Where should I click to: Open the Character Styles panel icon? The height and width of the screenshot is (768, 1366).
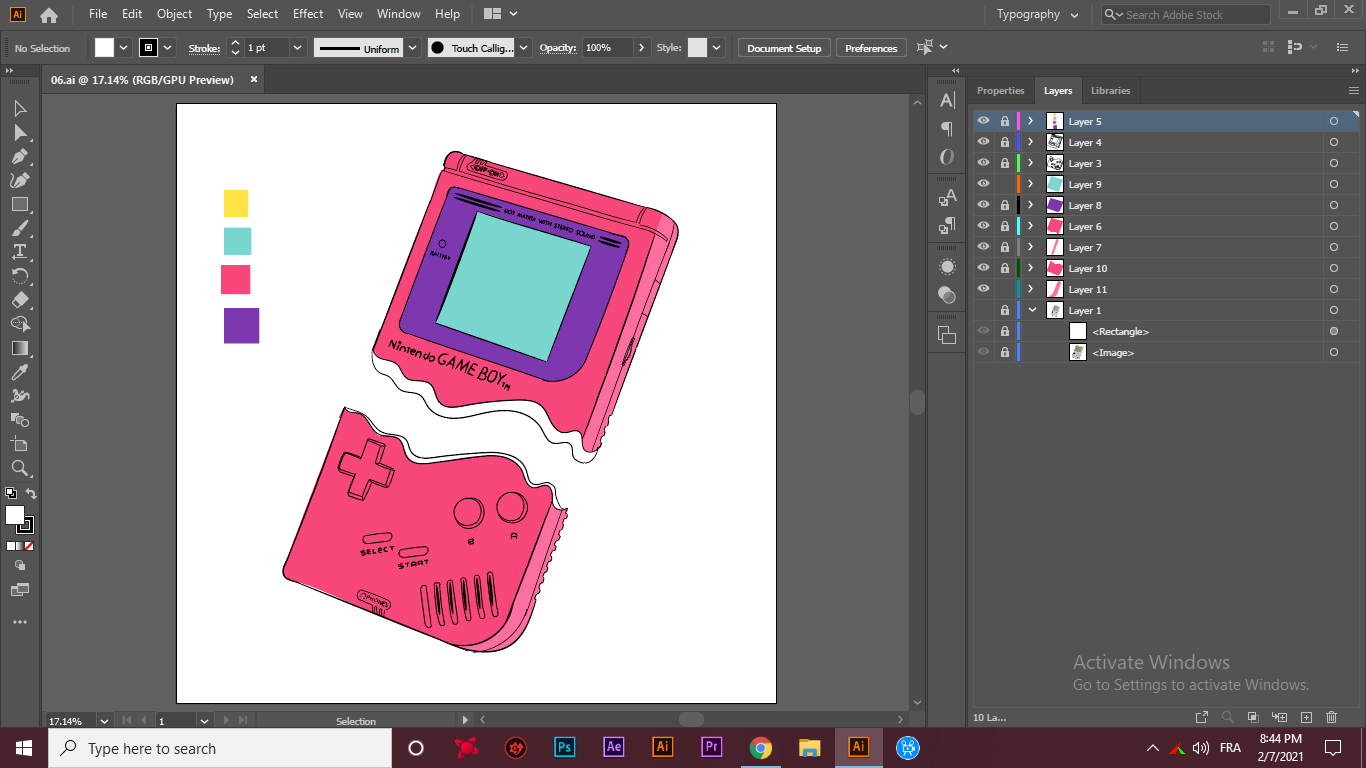pos(947,197)
